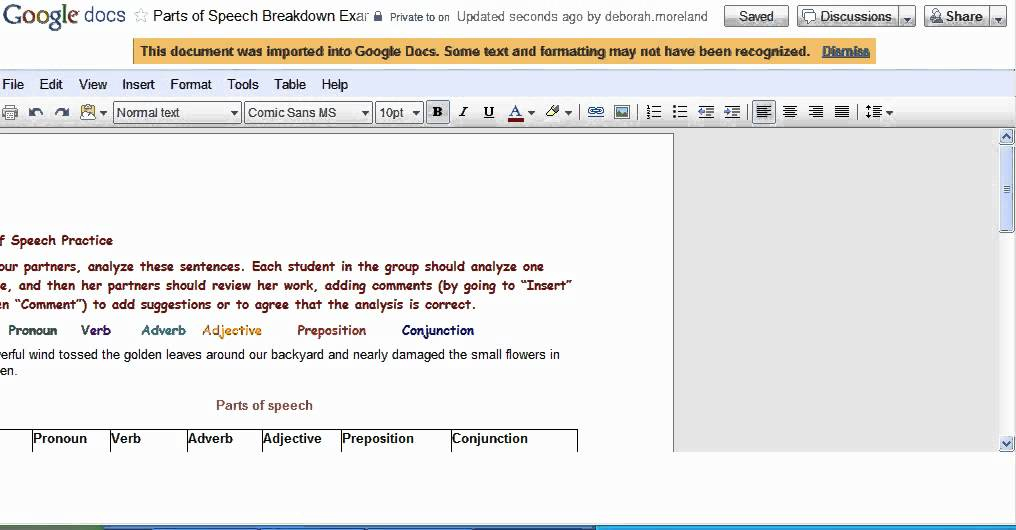Open the Insert menu
Viewport: 1016px width, 530px height.
point(138,84)
